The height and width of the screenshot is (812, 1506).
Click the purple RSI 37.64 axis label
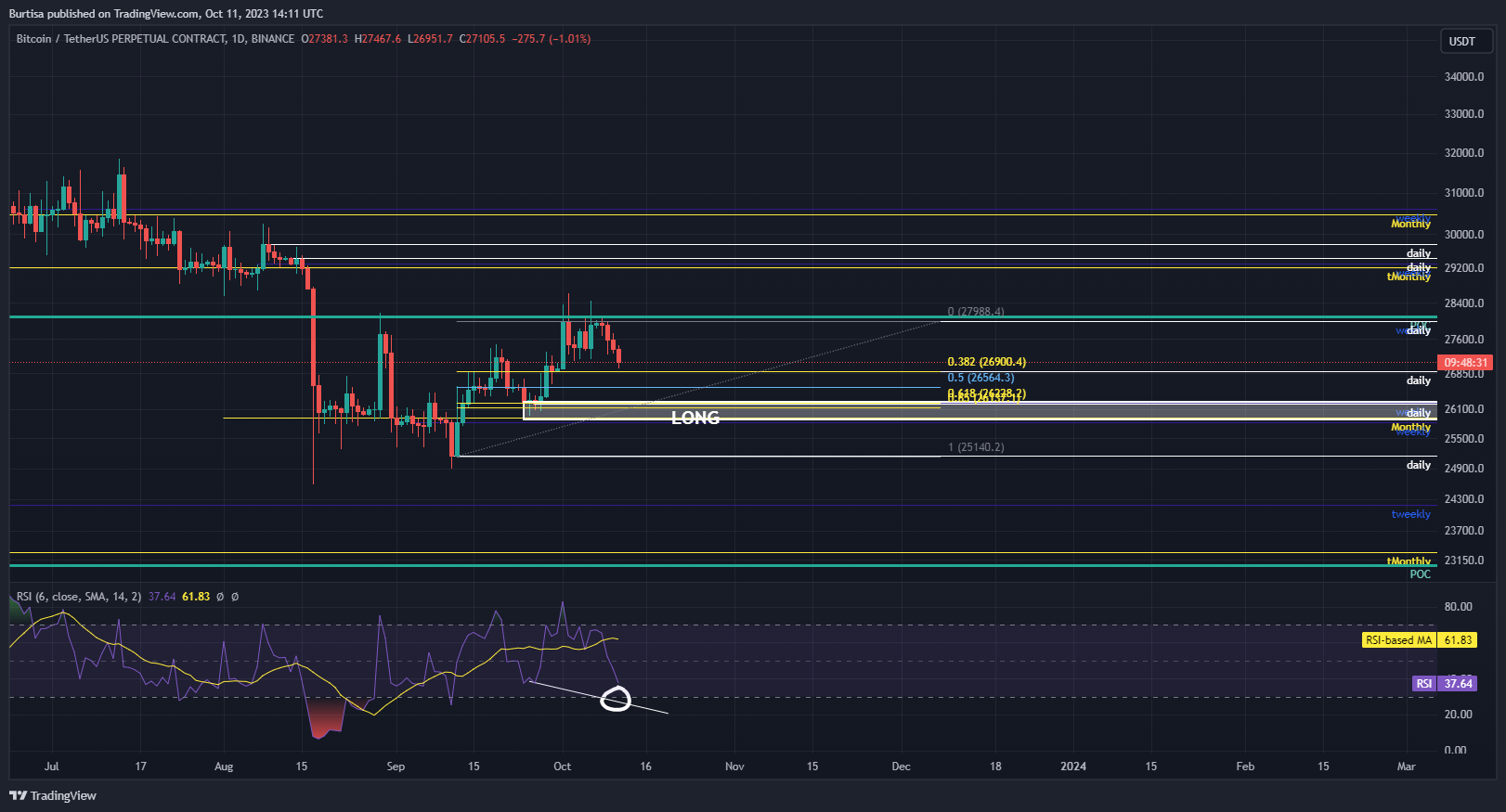point(1445,684)
